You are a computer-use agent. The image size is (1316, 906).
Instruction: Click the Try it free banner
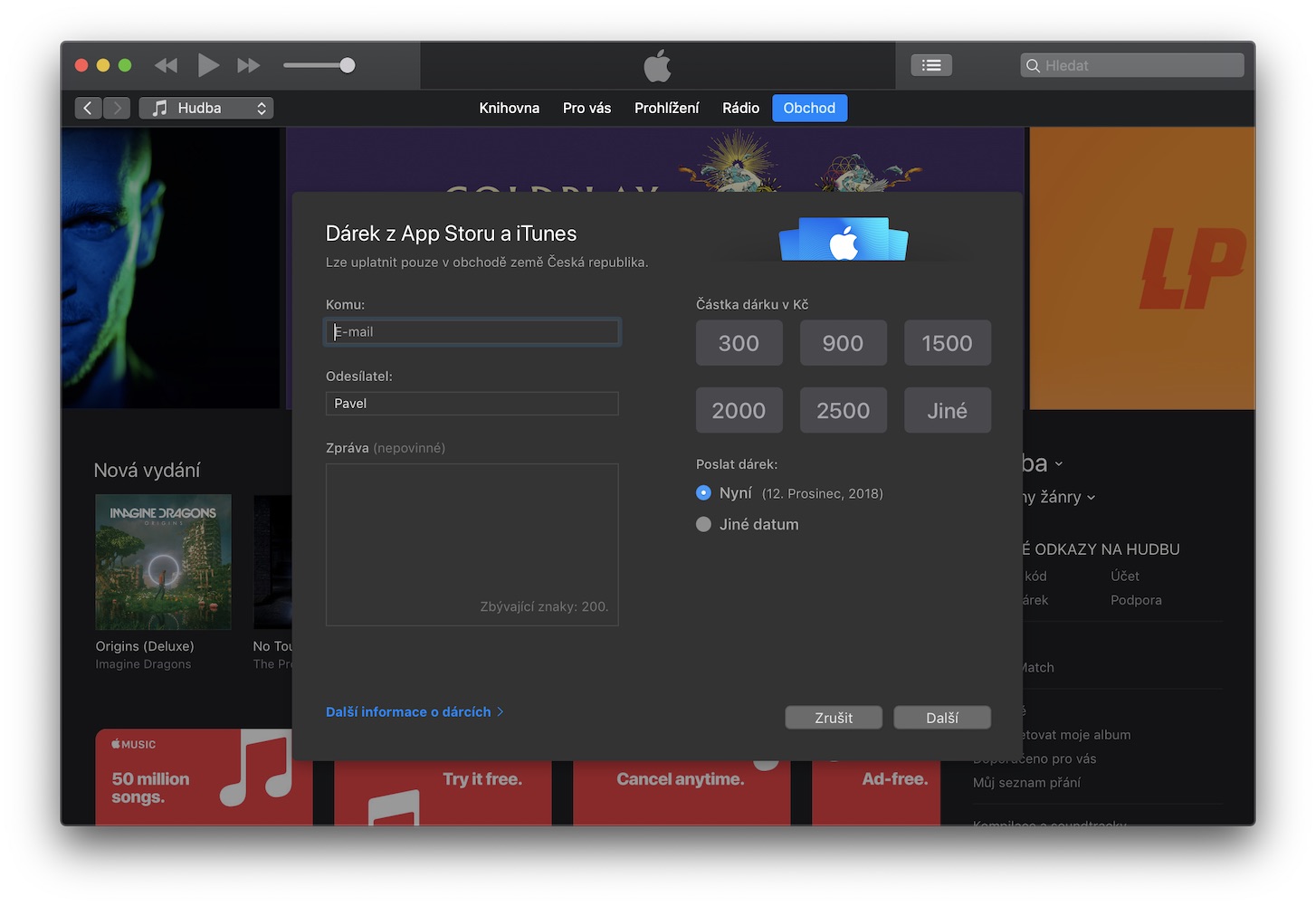click(443, 793)
